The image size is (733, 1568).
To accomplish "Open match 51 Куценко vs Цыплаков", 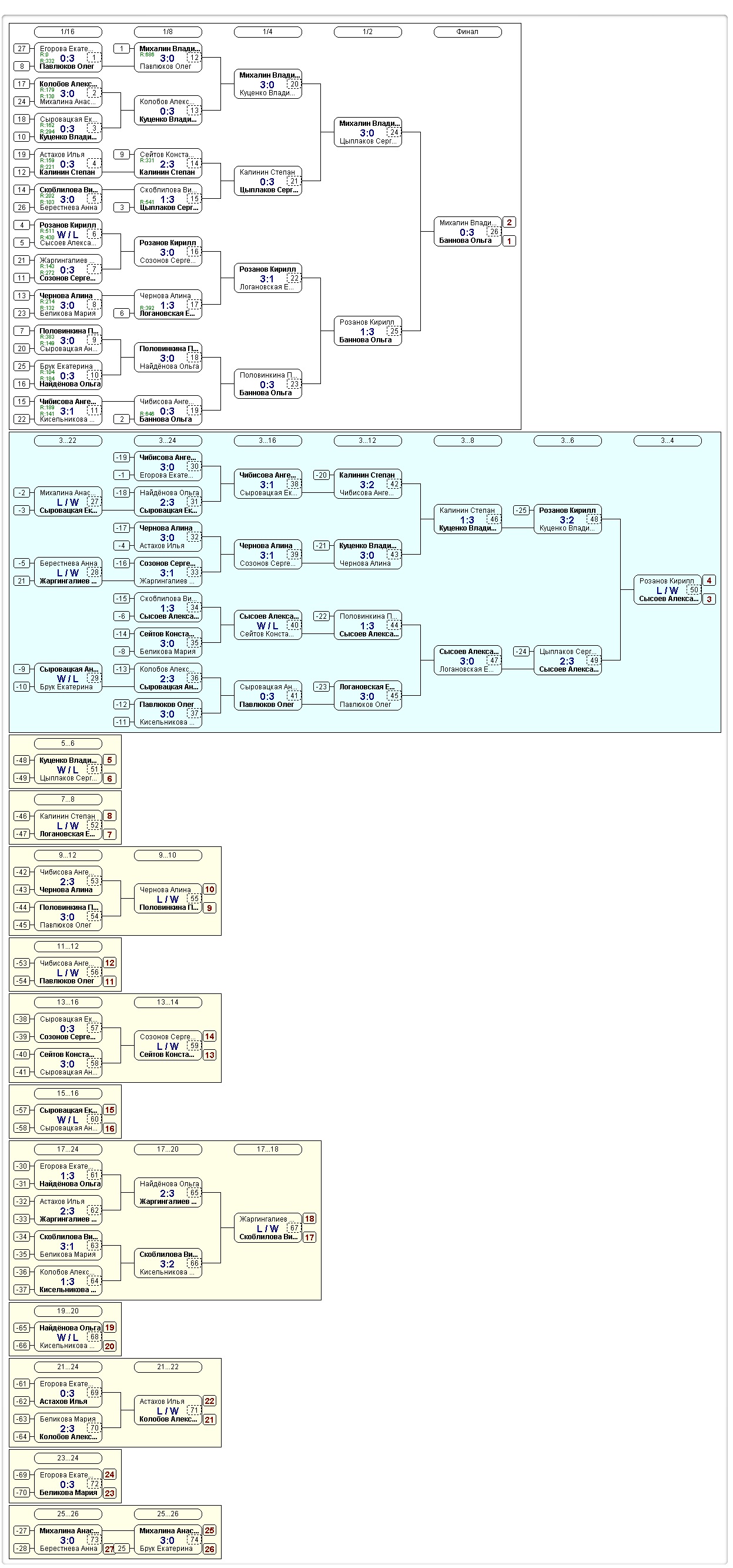I will [x=68, y=769].
